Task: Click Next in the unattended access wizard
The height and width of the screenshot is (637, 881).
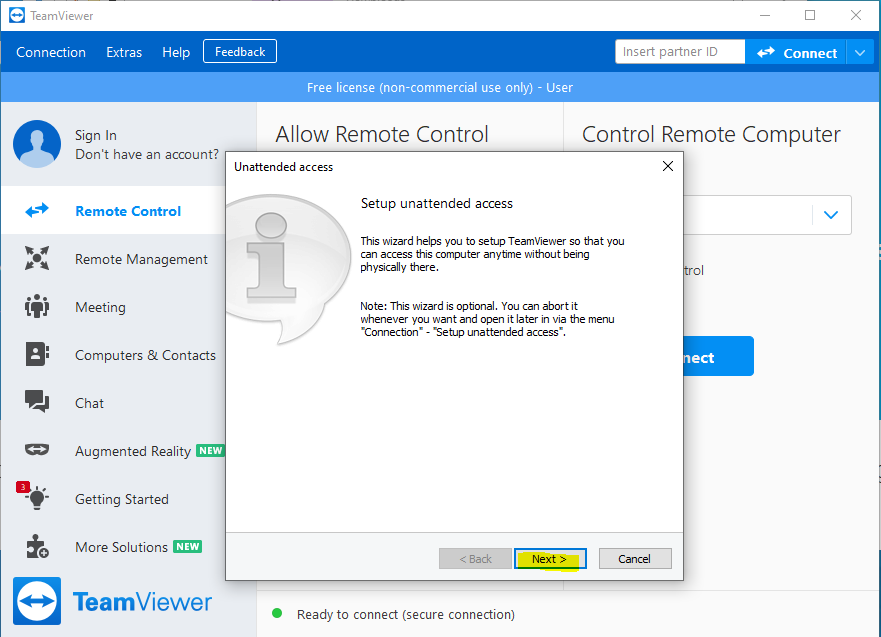Action: click(549, 559)
